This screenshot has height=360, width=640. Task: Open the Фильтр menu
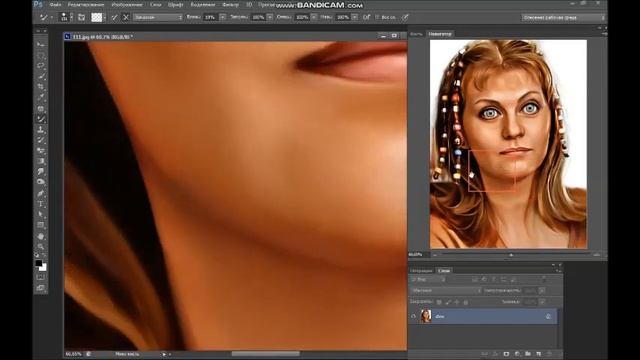(231, 5)
